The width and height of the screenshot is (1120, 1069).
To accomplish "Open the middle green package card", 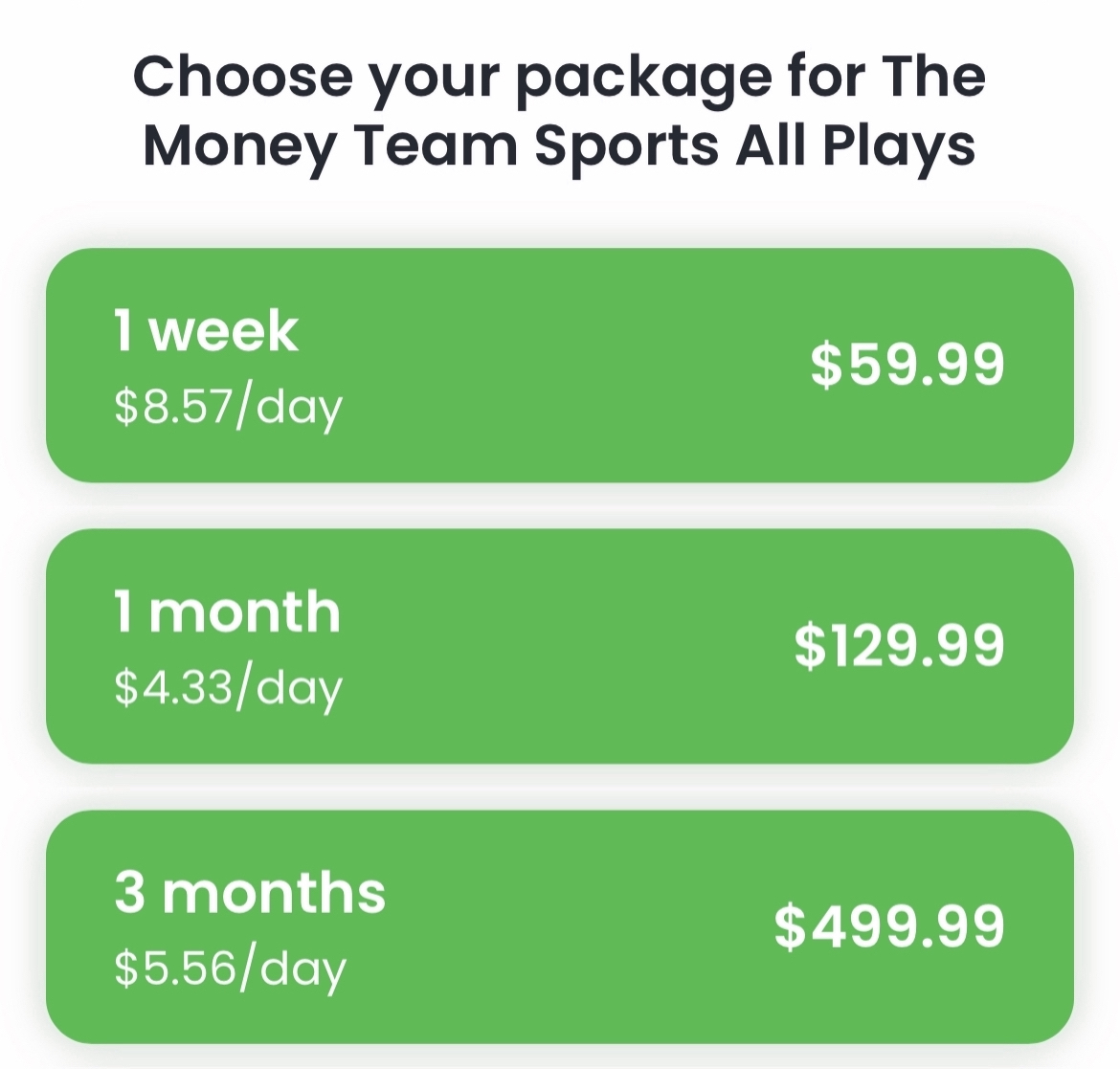I will [560, 646].
